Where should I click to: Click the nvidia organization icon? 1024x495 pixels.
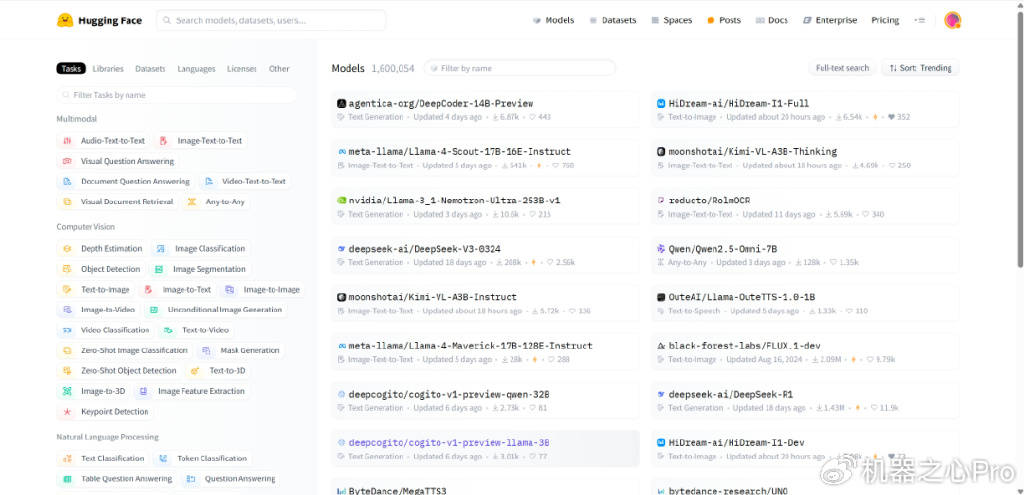pos(342,200)
